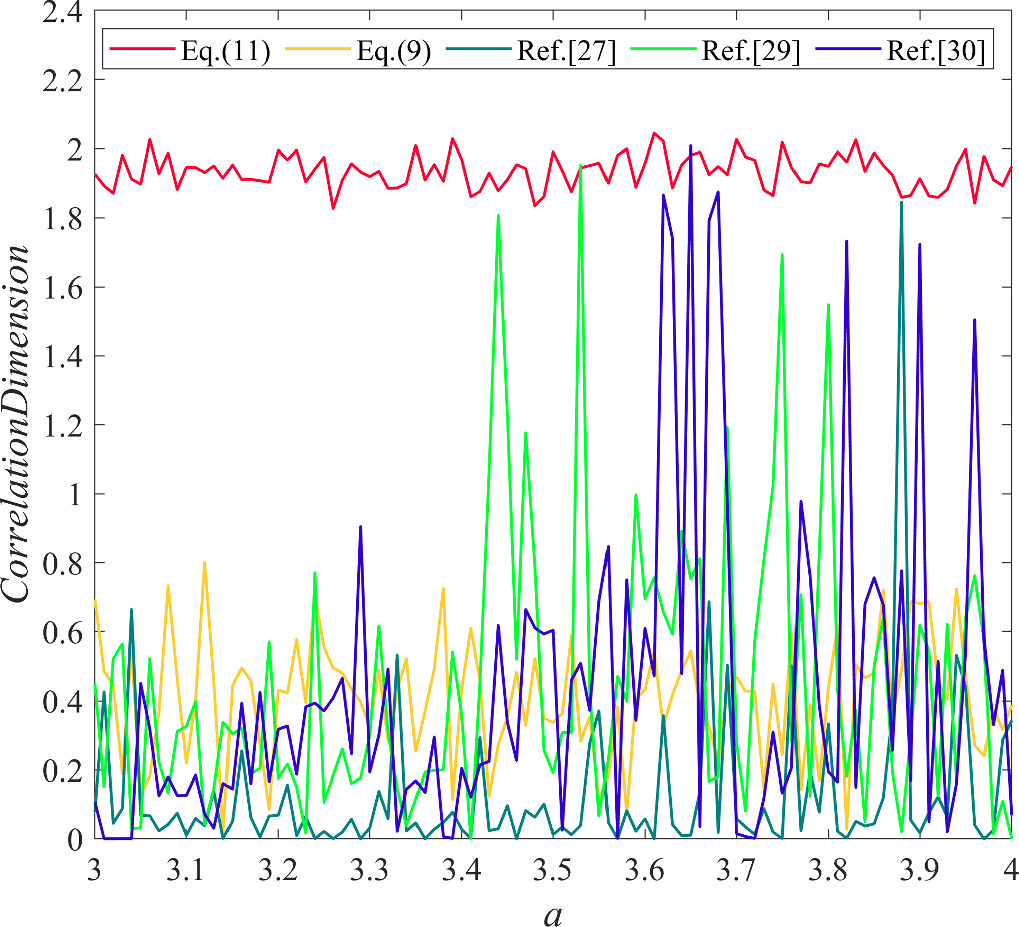Click the Ref.[27] legend label
This screenshot has width=1019, height=927.
[566, 50]
